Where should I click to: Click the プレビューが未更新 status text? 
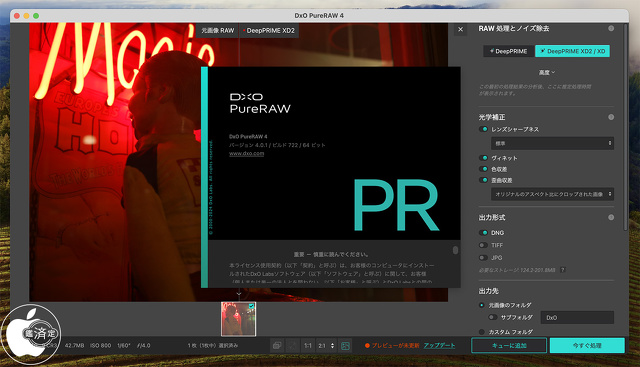tap(396, 345)
